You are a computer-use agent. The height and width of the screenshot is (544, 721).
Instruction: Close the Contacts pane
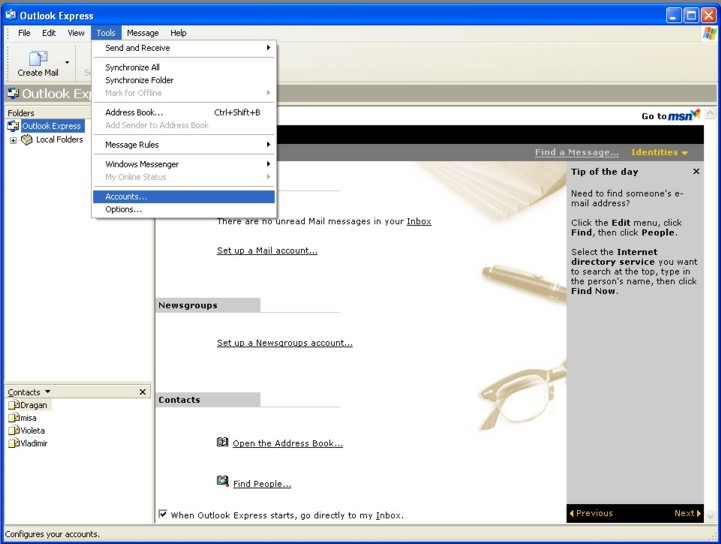143,392
